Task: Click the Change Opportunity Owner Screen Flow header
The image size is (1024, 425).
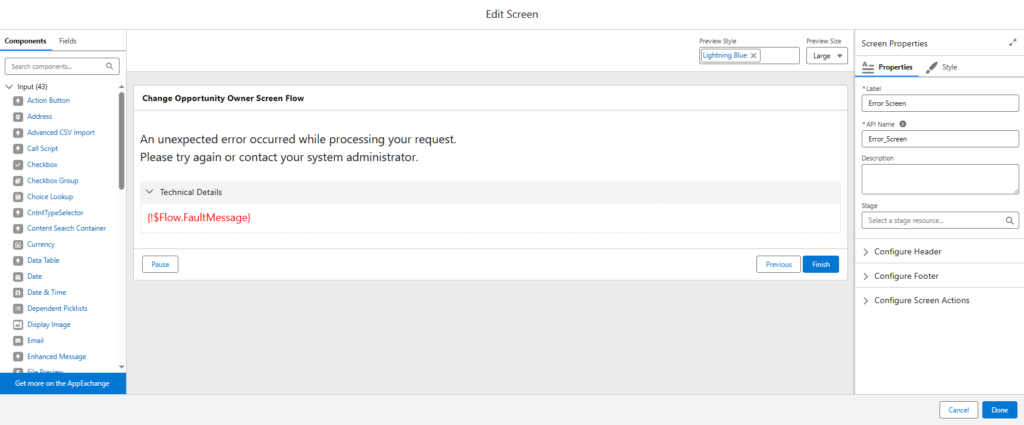Action: coord(223,99)
